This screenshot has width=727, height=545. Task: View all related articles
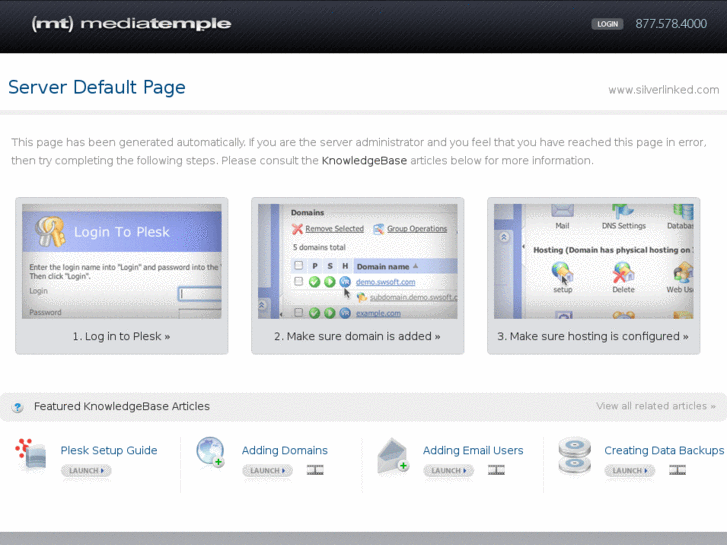click(x=656, y=406)
